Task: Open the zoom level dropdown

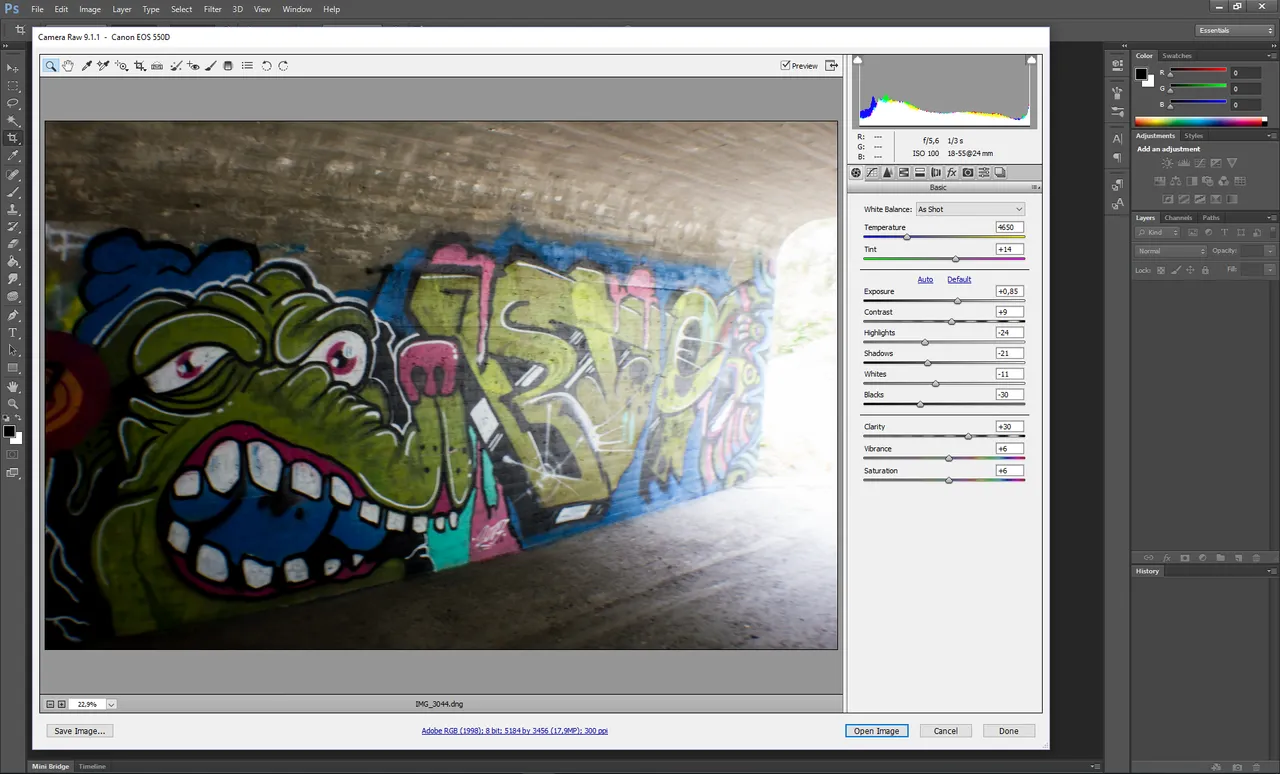Action: (111, 704)
